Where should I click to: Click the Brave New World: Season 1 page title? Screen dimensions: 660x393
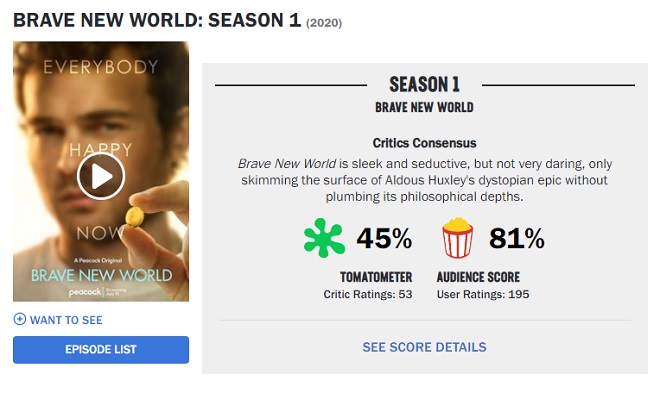157,20
